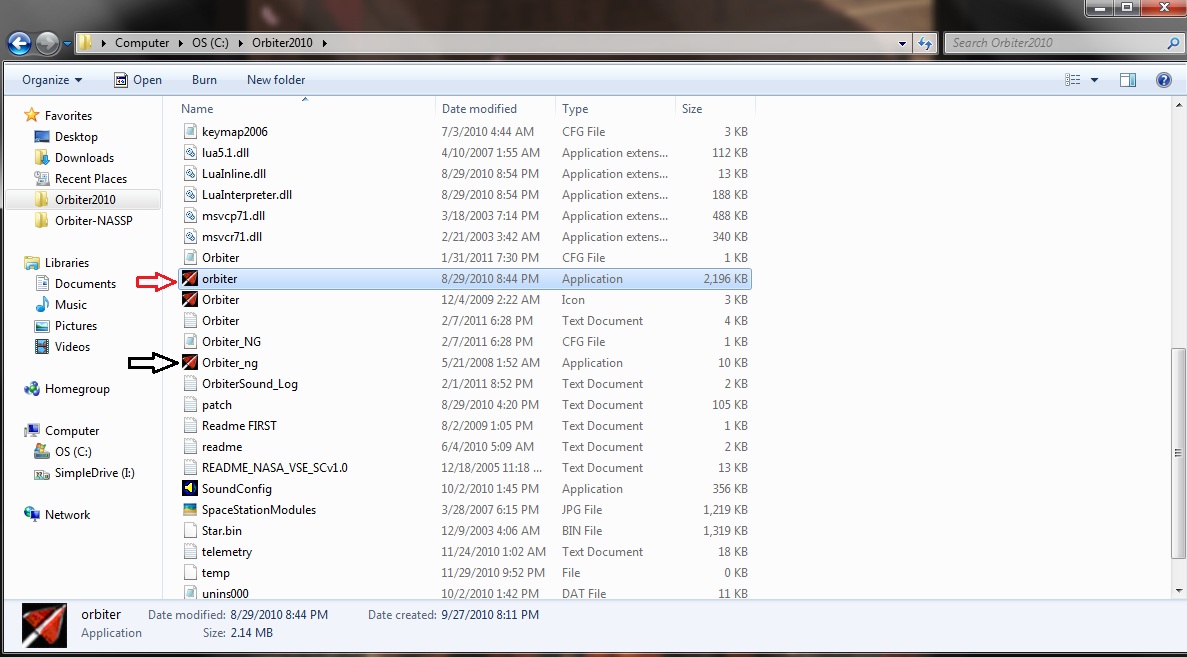Viewport: 1187px width, 657px height.
Task: Click the Forward navigation arrow button
Action: click(47, 43)
